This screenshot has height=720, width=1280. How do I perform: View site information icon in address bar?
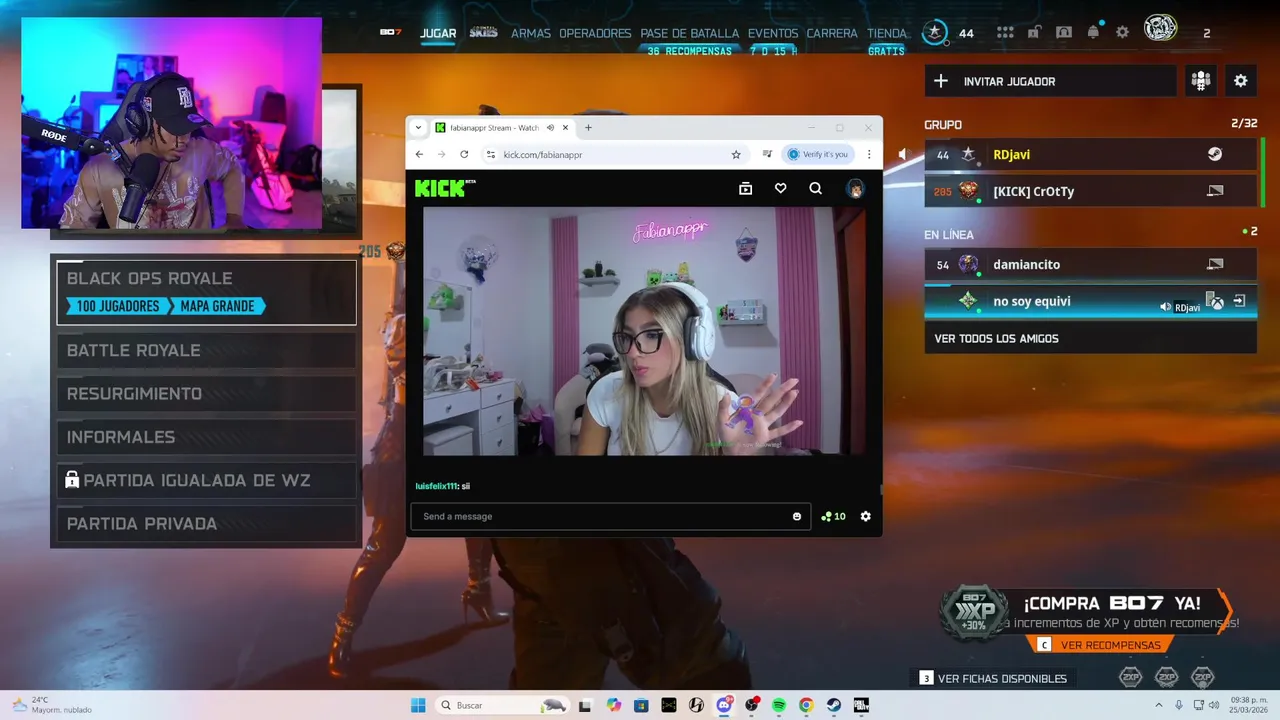[x=490, y=154]
